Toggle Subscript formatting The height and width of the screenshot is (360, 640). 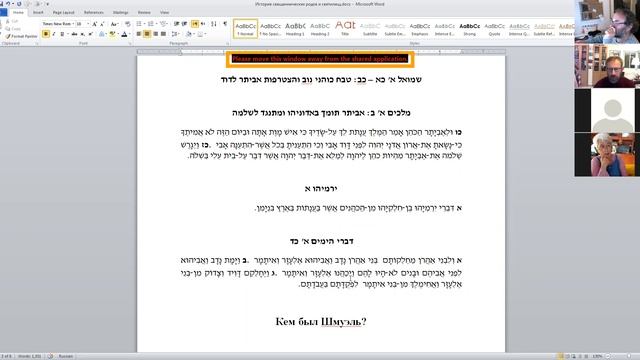(x=82, y=34)
